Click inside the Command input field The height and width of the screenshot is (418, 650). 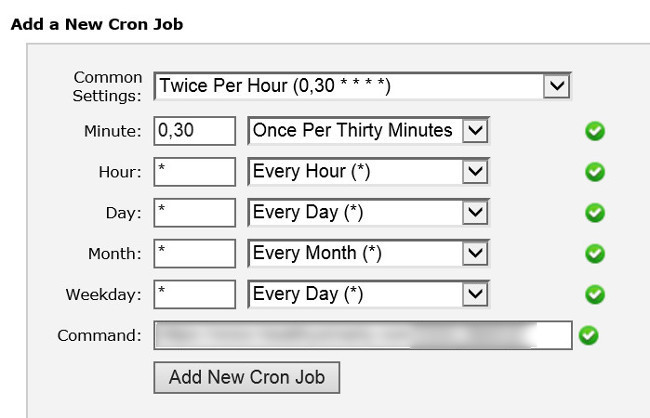(362, 335)
